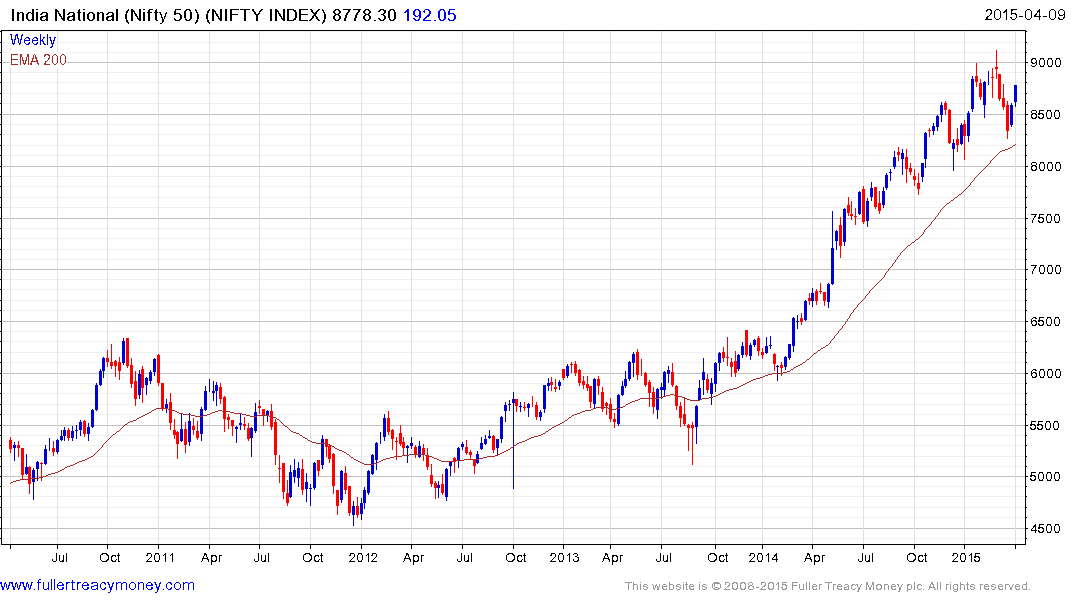Click the 6000 price axis label

1046,374
